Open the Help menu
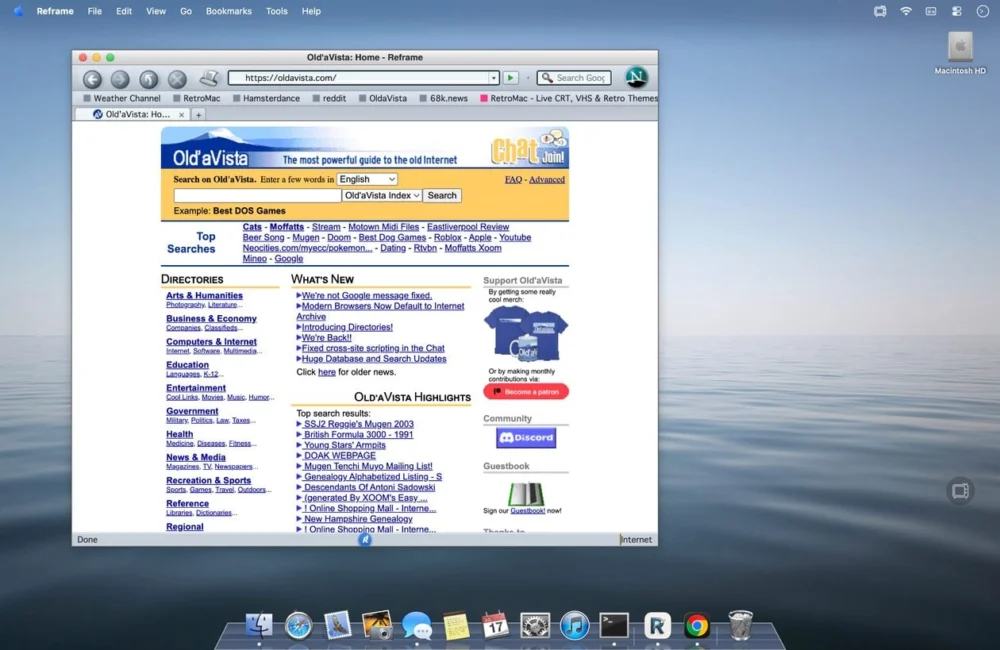The image size is (1000, 650). [x=311, y=11]
